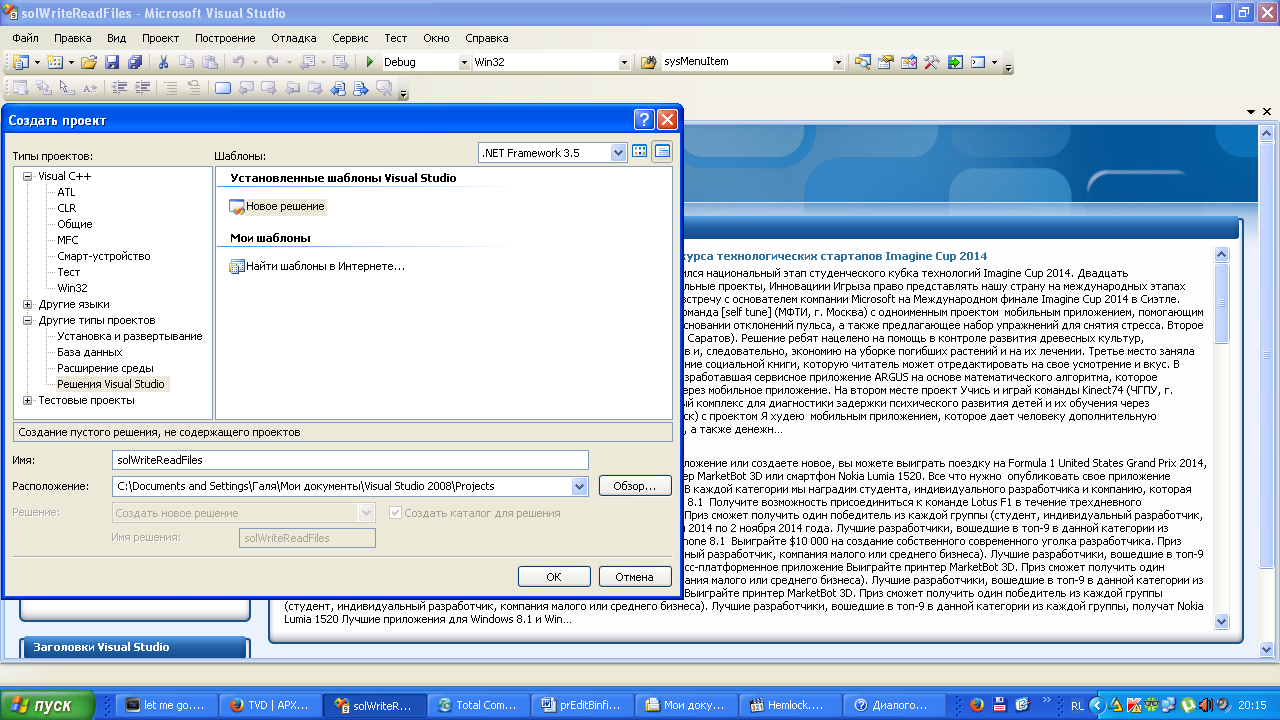This screenshot has height=720, width=1280.
Task: Open the Properties Window toolbar icon
Action: [x=885, y=62]
